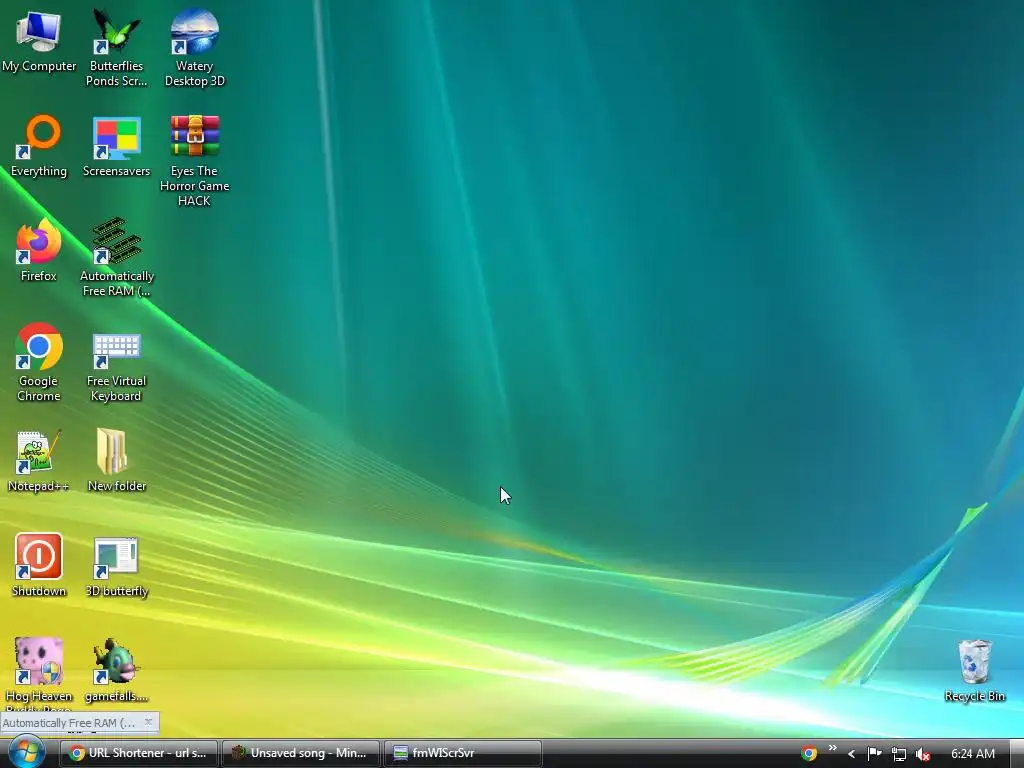Screen dimensions: 1024x768
Task: Open the Recycle Bin
Action: tap(974, 671)
